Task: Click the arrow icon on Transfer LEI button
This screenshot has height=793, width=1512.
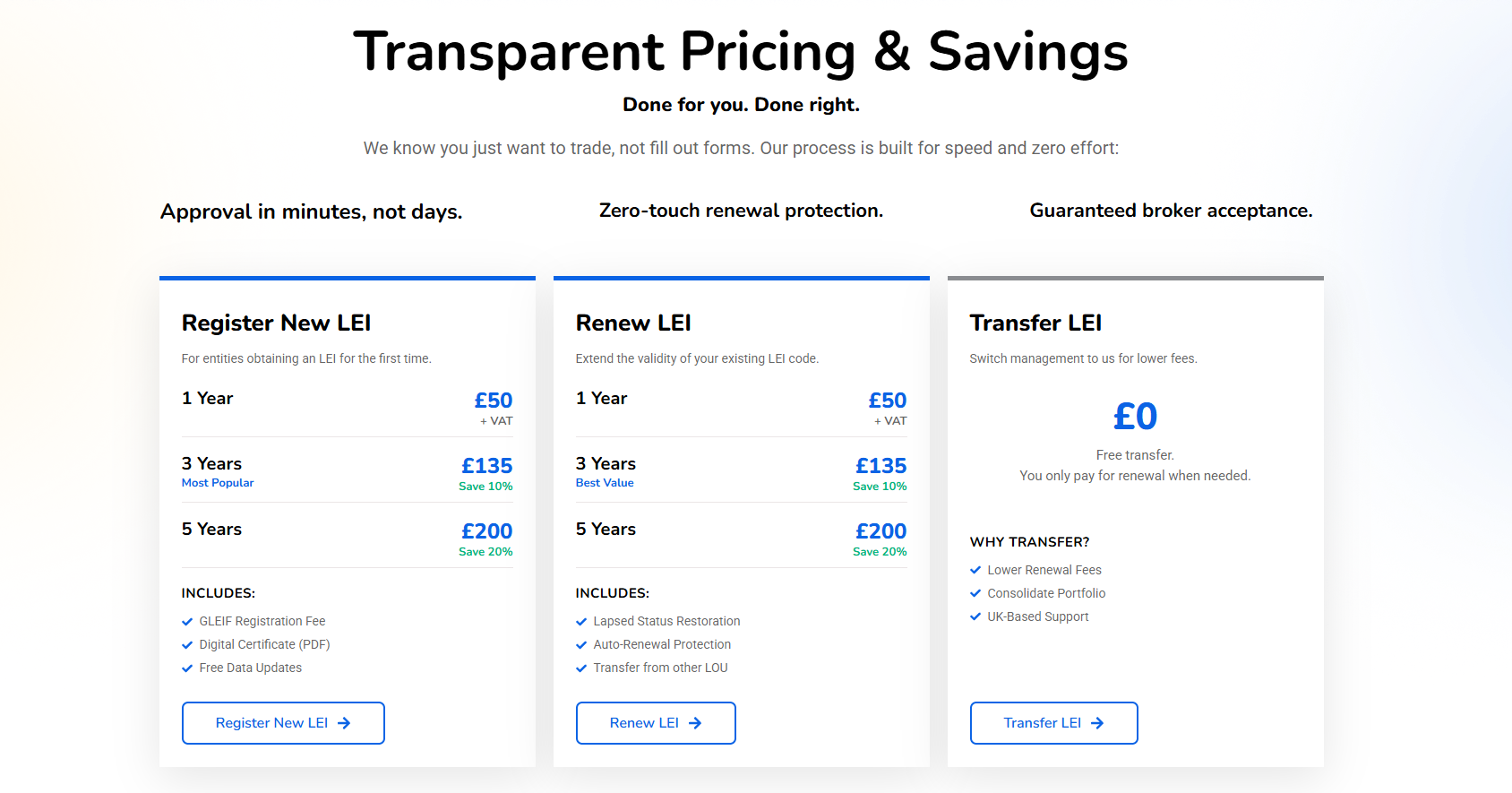Action: 1097,723
